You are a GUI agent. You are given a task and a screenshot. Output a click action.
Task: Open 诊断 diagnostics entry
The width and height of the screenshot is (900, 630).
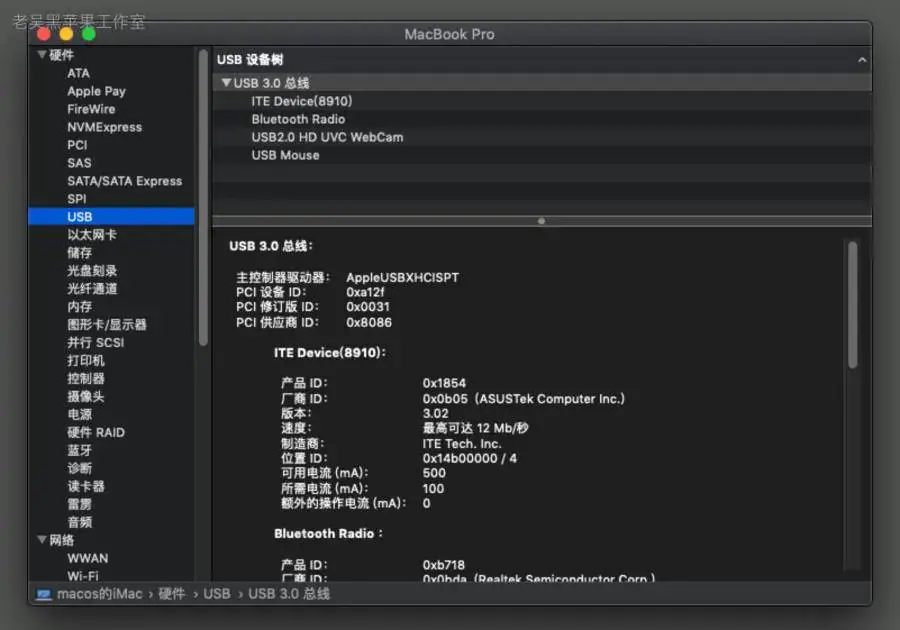point(79,468)
